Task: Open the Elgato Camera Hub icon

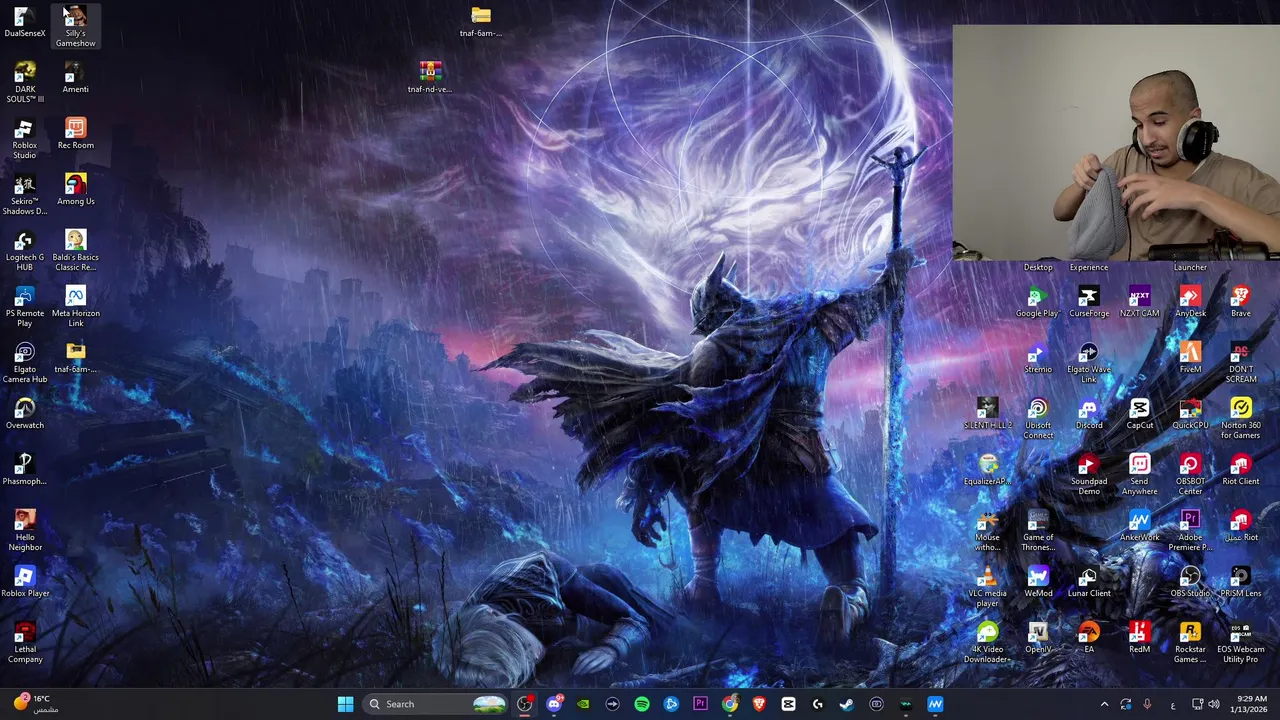Action: (25, 362)
